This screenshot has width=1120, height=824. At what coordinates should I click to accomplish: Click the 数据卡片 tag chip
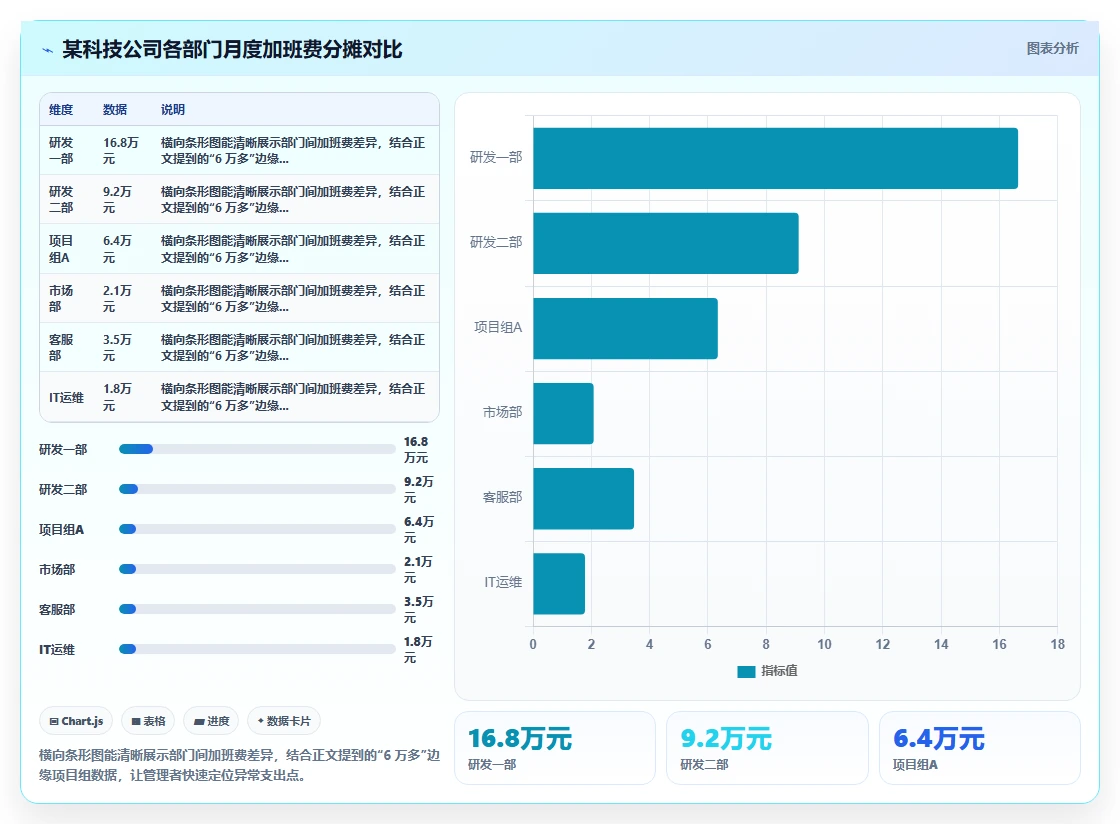(x=284, y=721)
